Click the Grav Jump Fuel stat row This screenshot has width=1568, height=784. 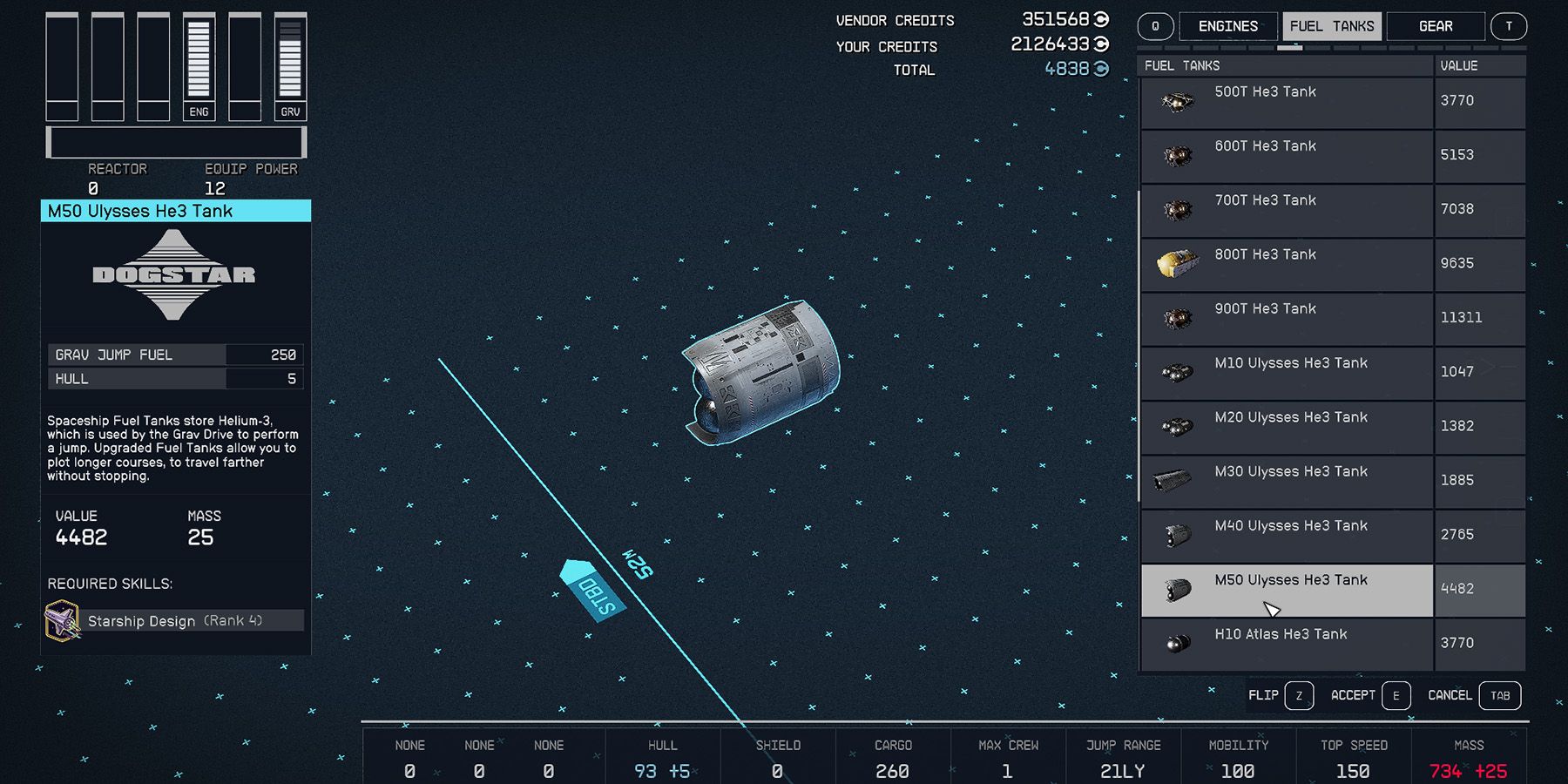pyautogui.click(x=176, y=355)
